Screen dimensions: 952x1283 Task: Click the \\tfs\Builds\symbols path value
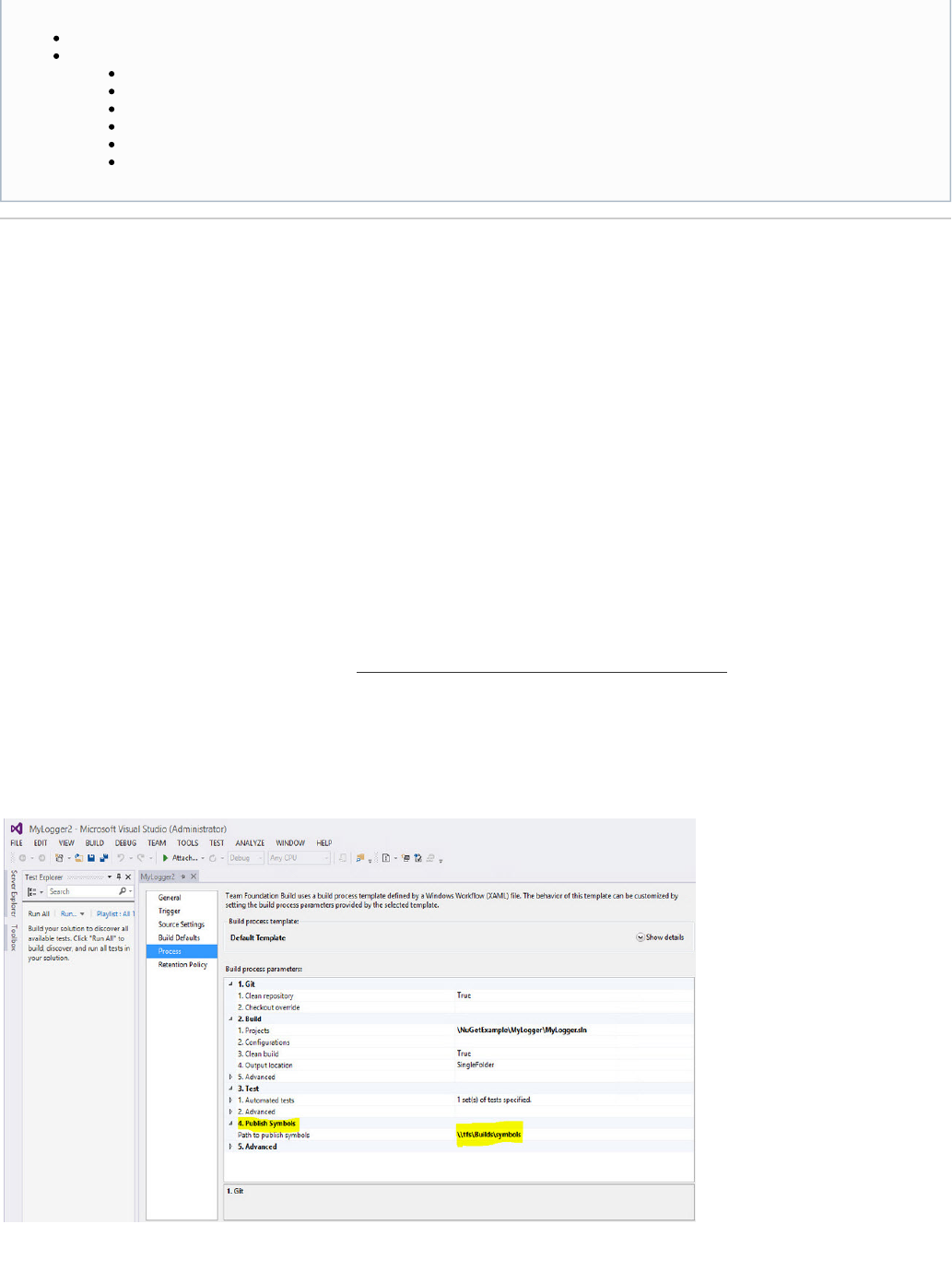pos(489,1135)
